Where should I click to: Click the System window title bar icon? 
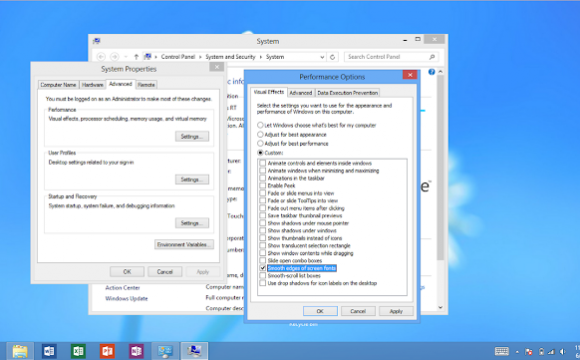pyautogui.click(x=97, y=41)
